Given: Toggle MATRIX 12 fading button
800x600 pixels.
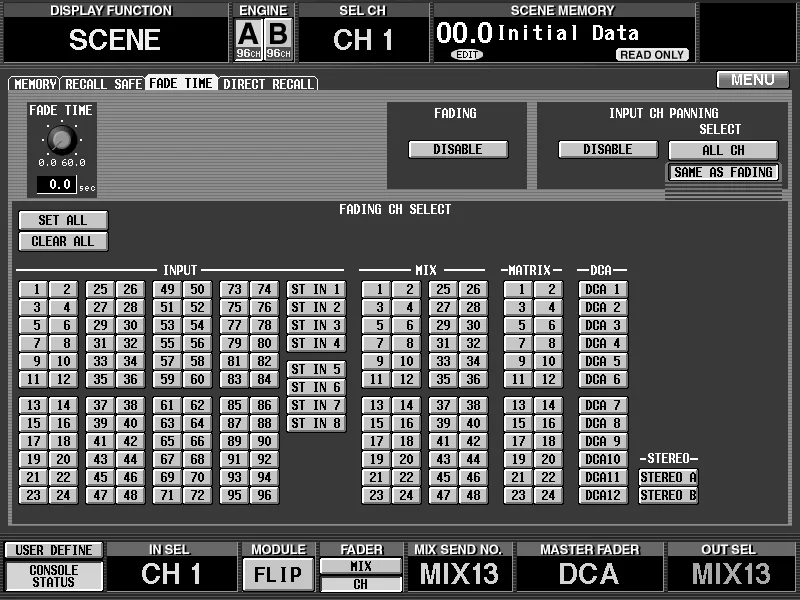Looking at the screenshot, I should click(548, 380).
